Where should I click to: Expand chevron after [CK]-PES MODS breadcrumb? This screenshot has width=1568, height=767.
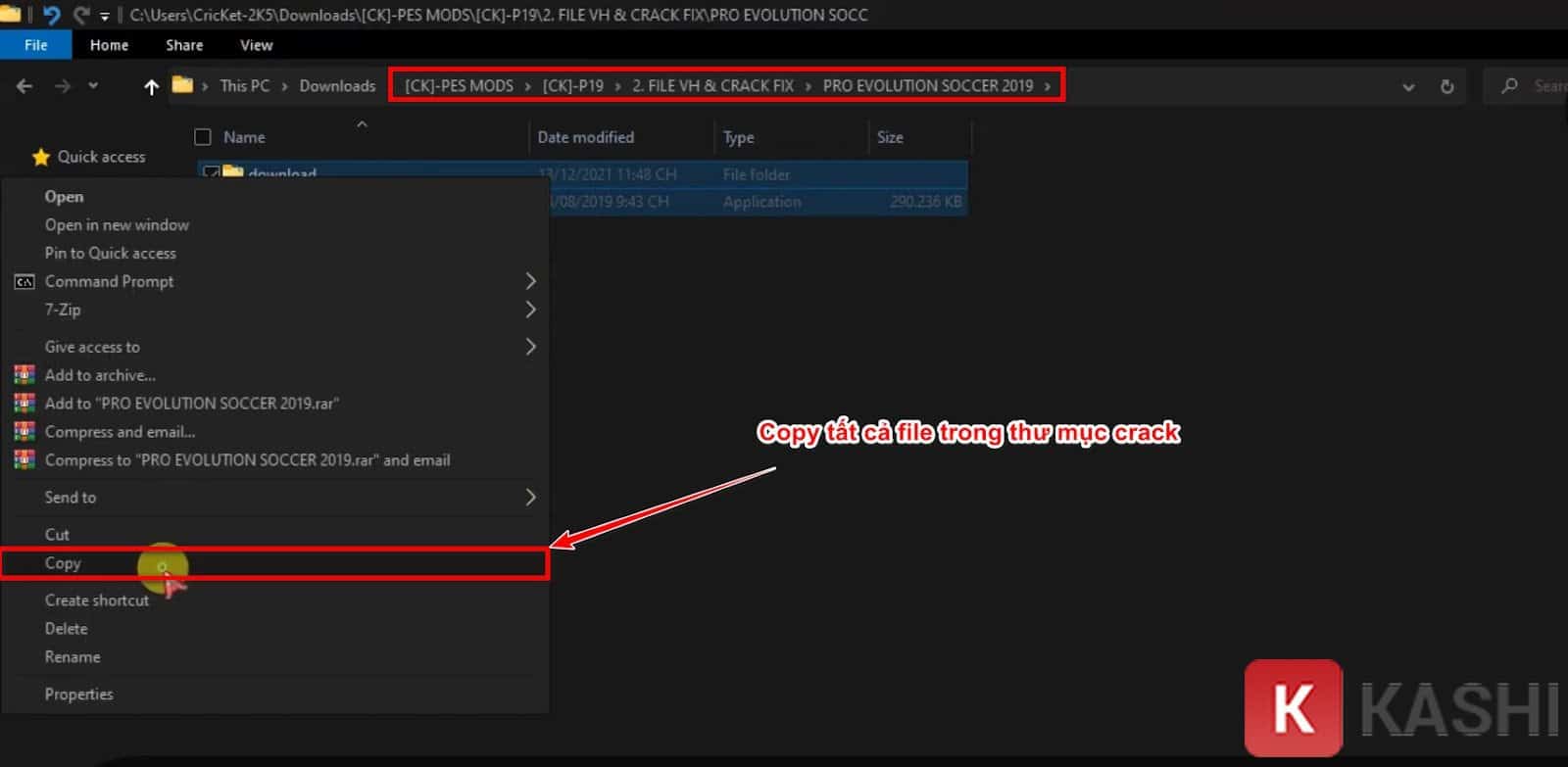coord(527,86)
